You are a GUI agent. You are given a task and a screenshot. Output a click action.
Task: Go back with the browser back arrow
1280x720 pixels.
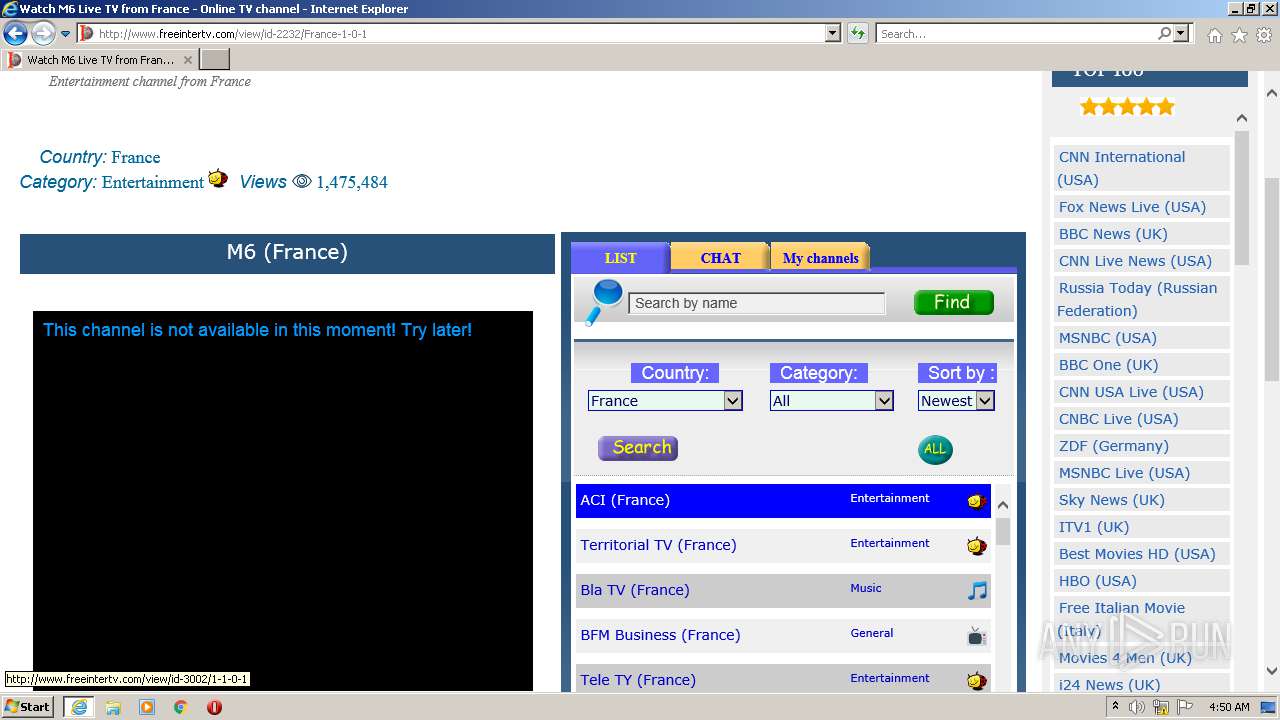[15, 33]
